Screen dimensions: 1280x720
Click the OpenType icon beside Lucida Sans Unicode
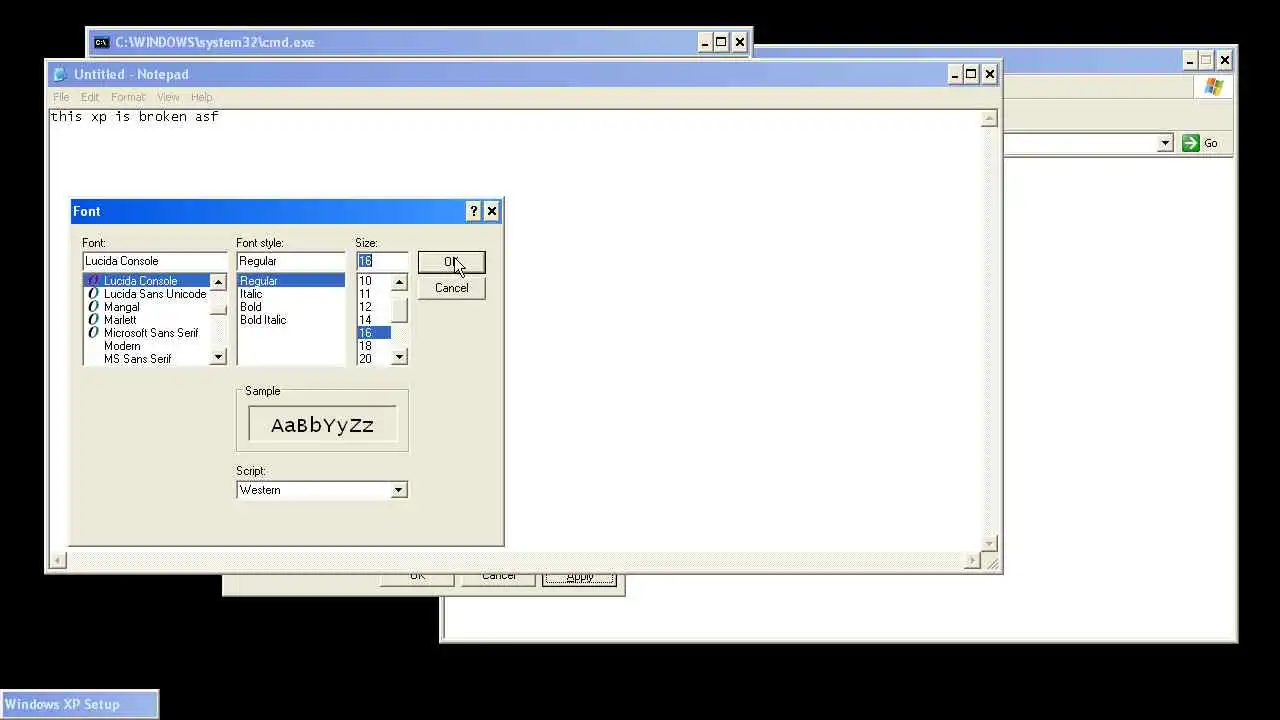(93, 294)
